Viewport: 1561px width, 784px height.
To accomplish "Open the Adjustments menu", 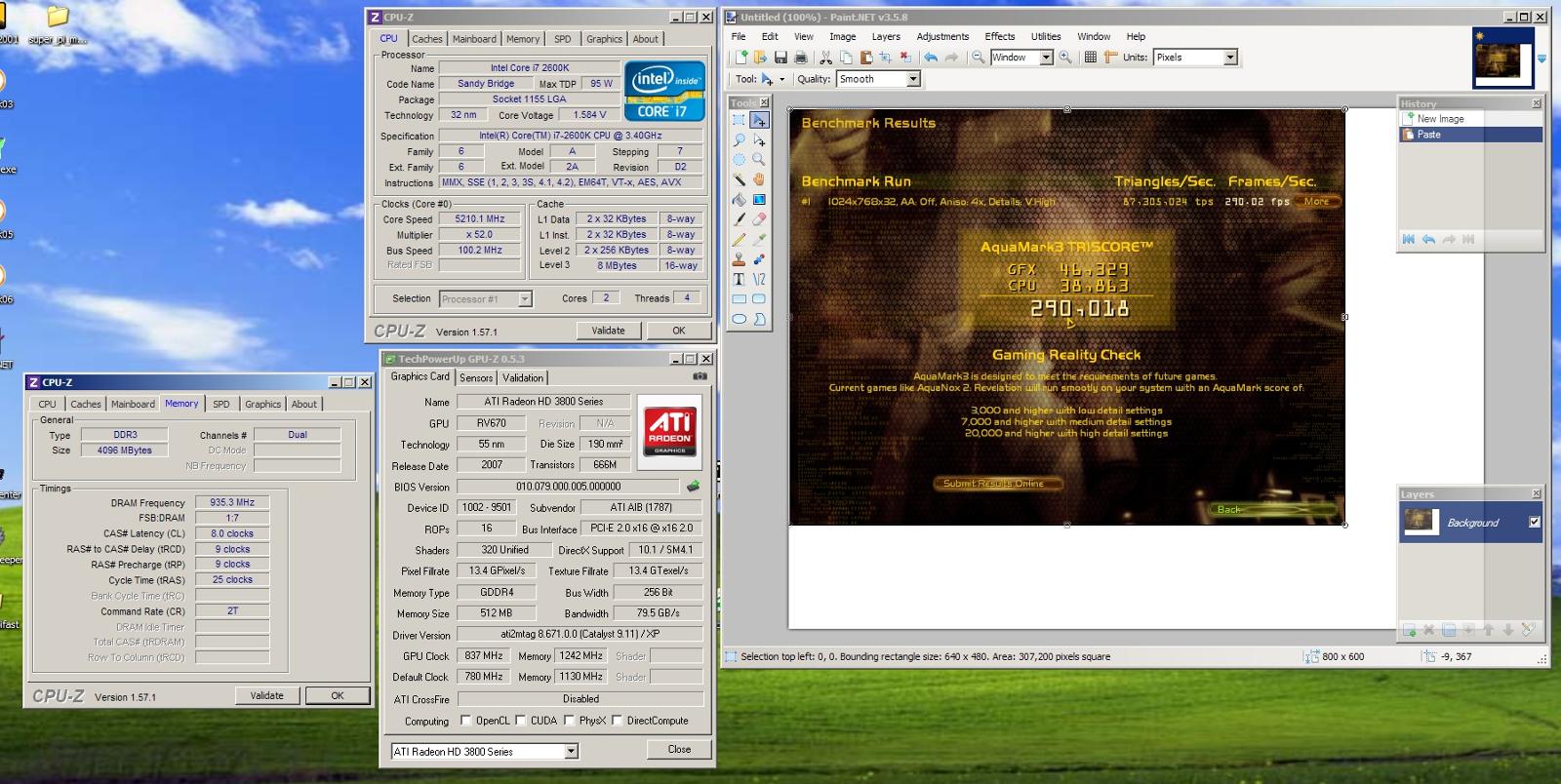I will tap(942, 36).
